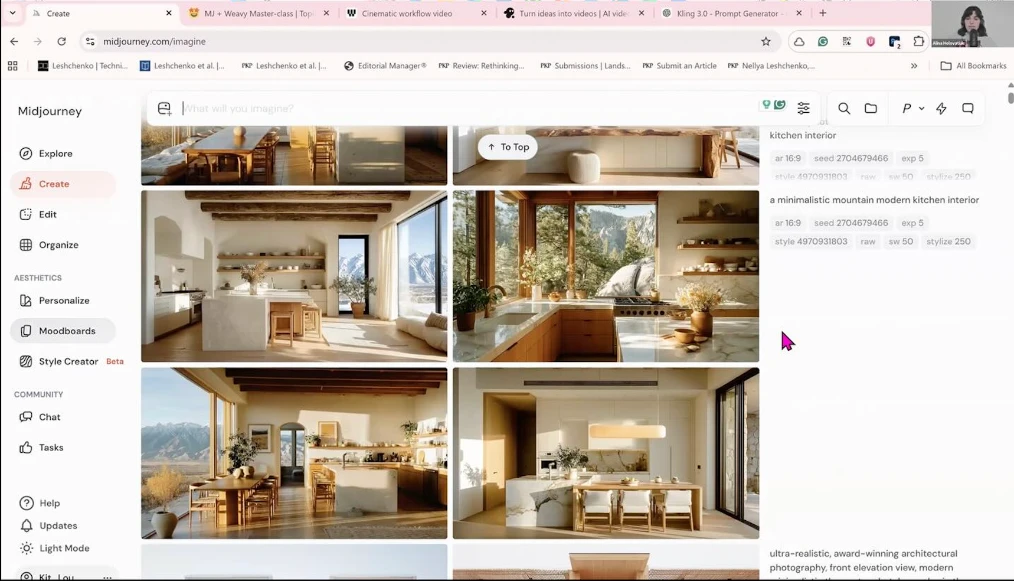
Task: Open Explore in the sidebar
Action: pos(55,153)
